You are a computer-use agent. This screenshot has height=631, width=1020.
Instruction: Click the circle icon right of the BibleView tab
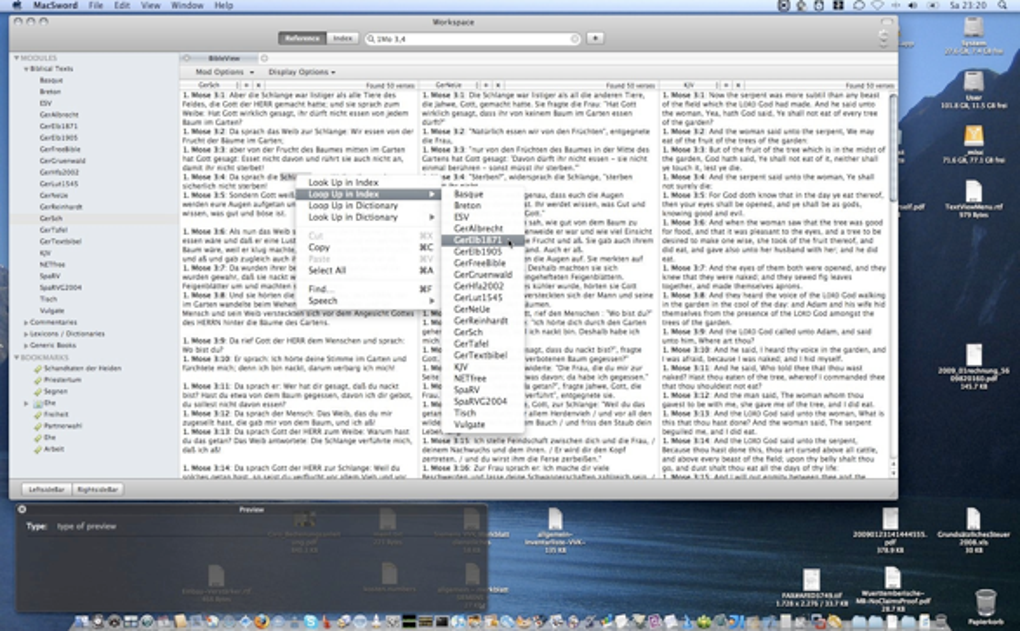tap(264, 59)
